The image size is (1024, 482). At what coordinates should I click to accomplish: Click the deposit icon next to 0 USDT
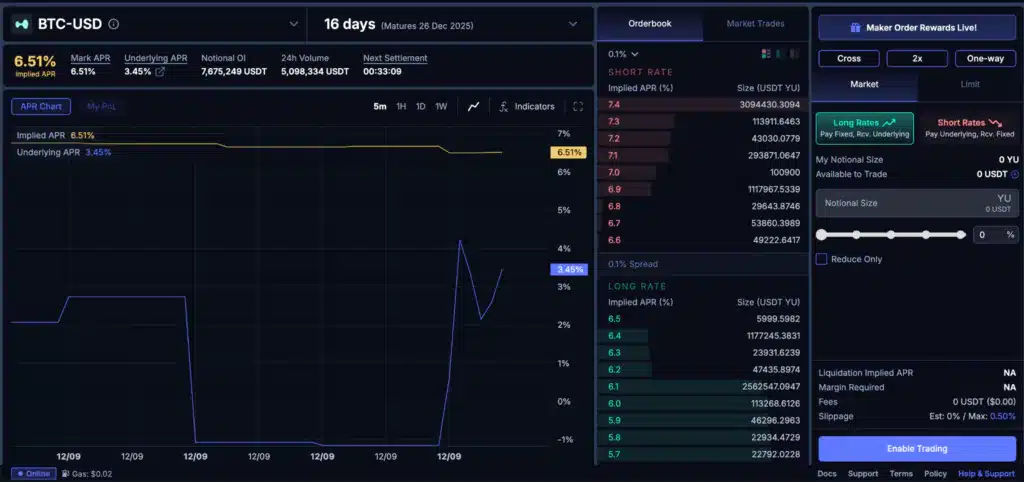coord(1015,174)
